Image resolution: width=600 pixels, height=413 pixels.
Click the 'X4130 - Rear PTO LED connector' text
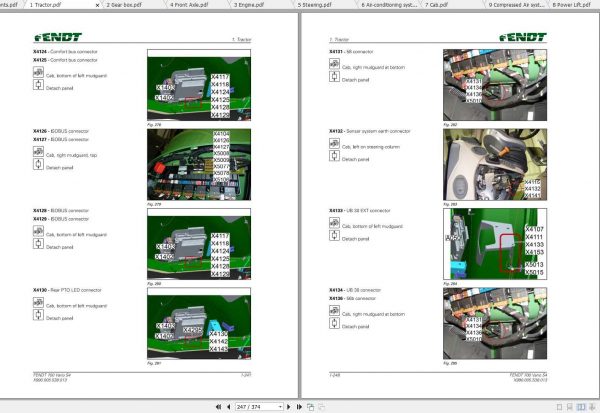[67, 290]
